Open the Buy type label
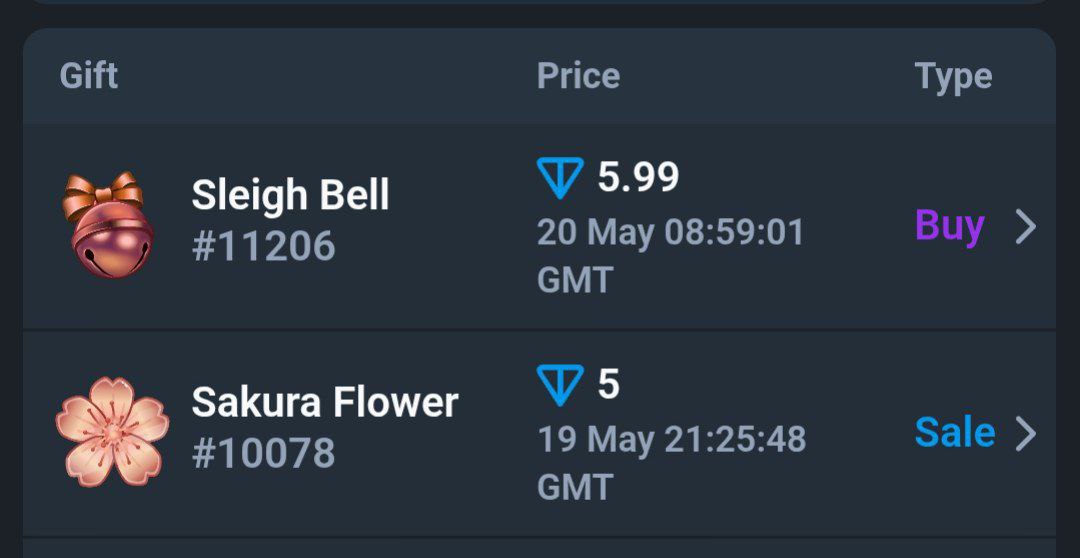The image size is (1080, 558). tap(950, 227)
